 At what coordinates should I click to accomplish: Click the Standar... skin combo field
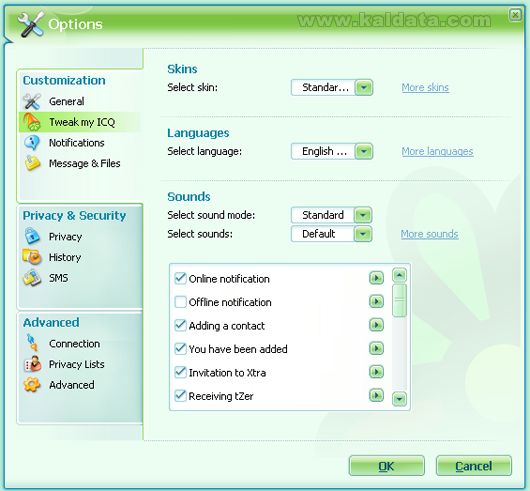tap(323, 88)
